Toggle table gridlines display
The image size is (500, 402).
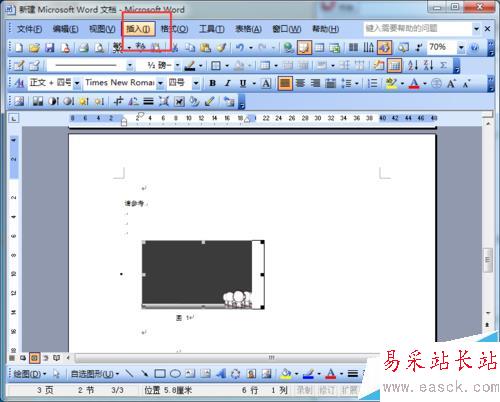pos(395,65)
